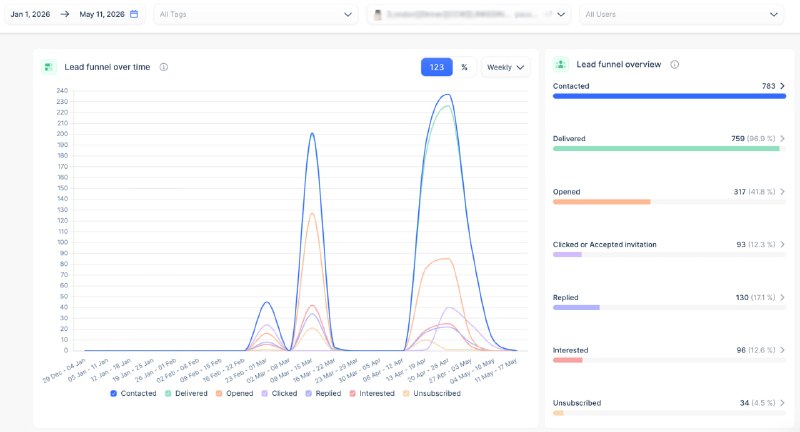800x432 pixels.
Task: Click the Lead funnel over time chart icon
Action: coord(48,67)
